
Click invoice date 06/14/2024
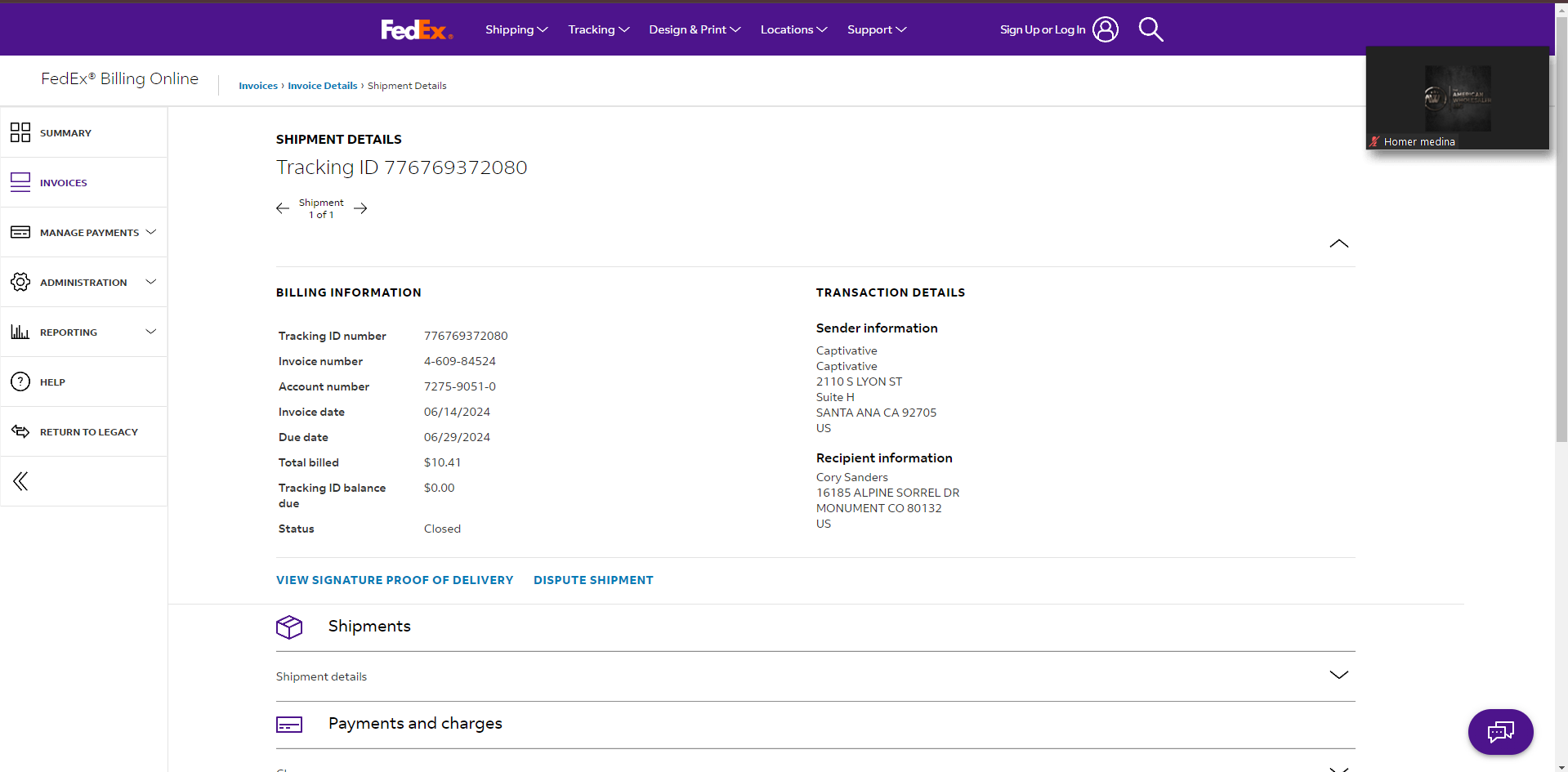coord(457,412)
